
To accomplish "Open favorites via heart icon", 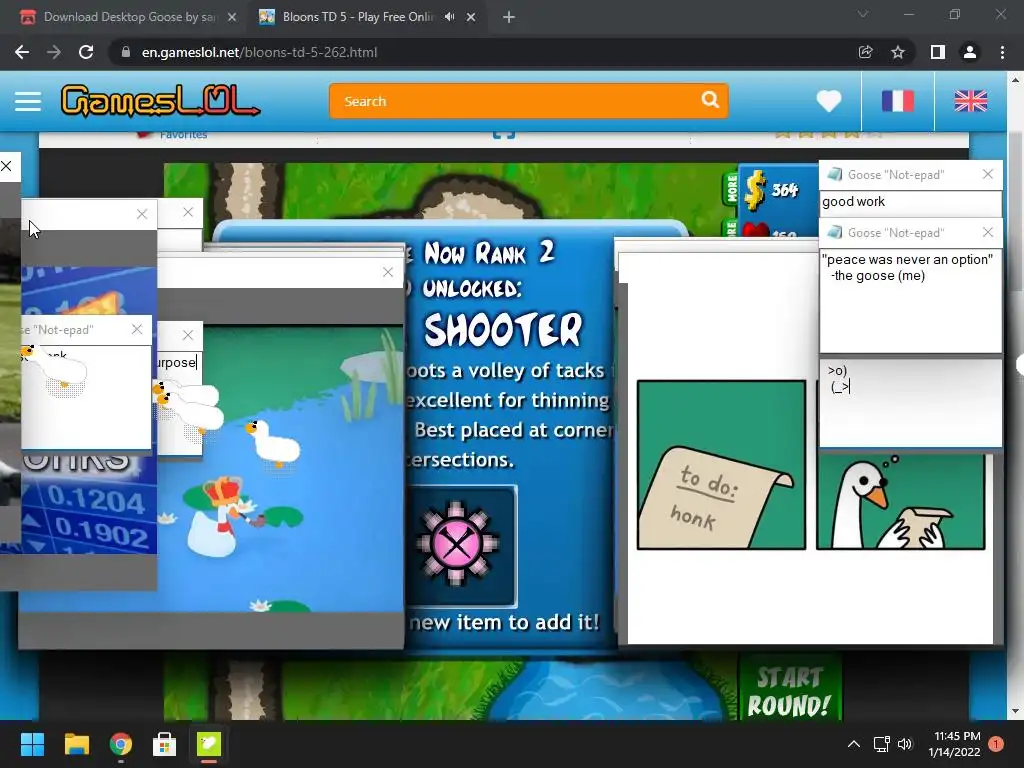I will [829, 101].
